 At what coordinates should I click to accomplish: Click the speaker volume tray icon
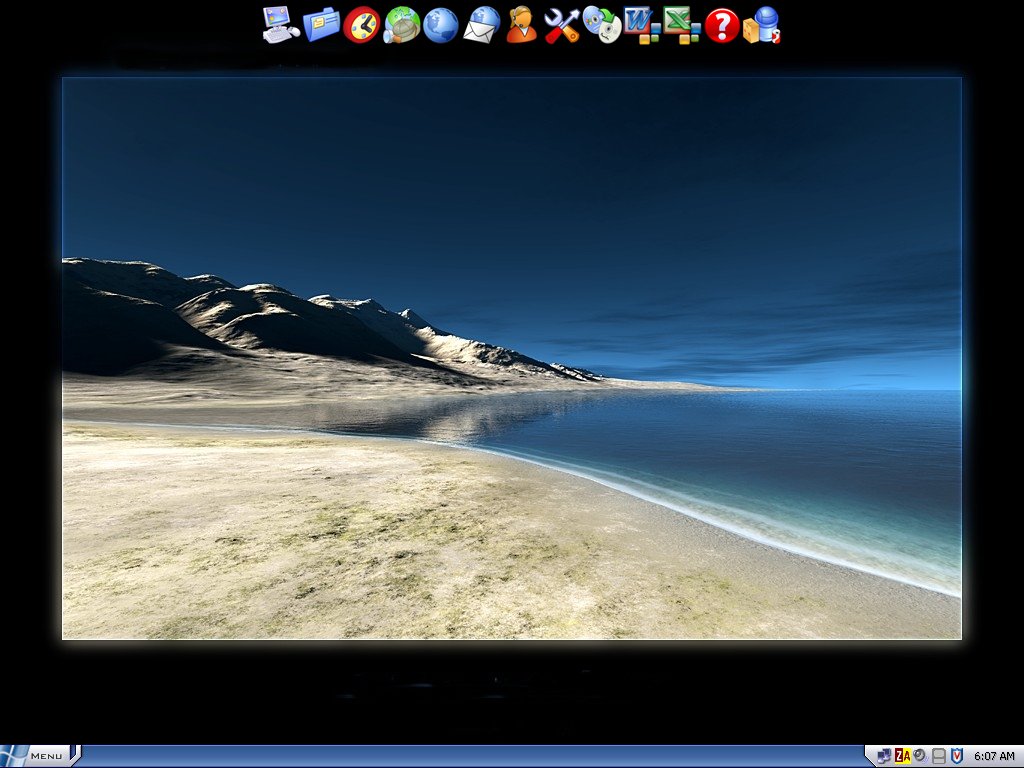(919, 756)
